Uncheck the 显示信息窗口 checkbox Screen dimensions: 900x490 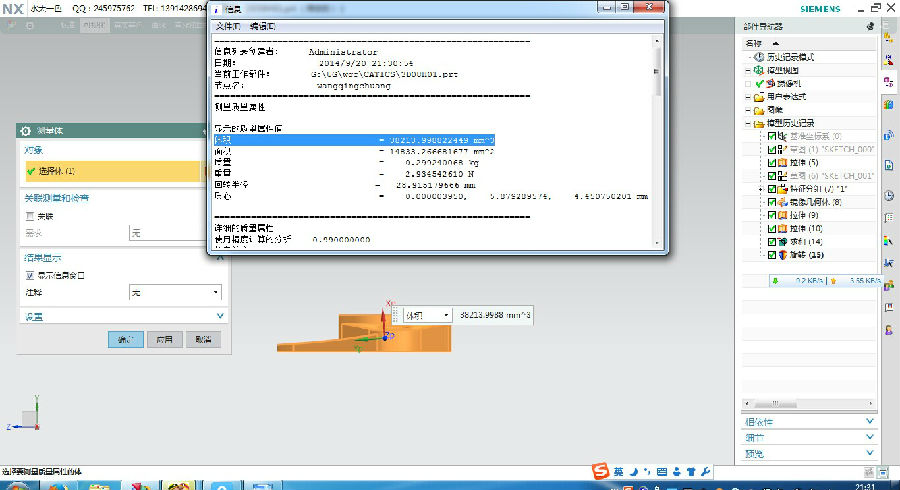click(x=30, y=275)
